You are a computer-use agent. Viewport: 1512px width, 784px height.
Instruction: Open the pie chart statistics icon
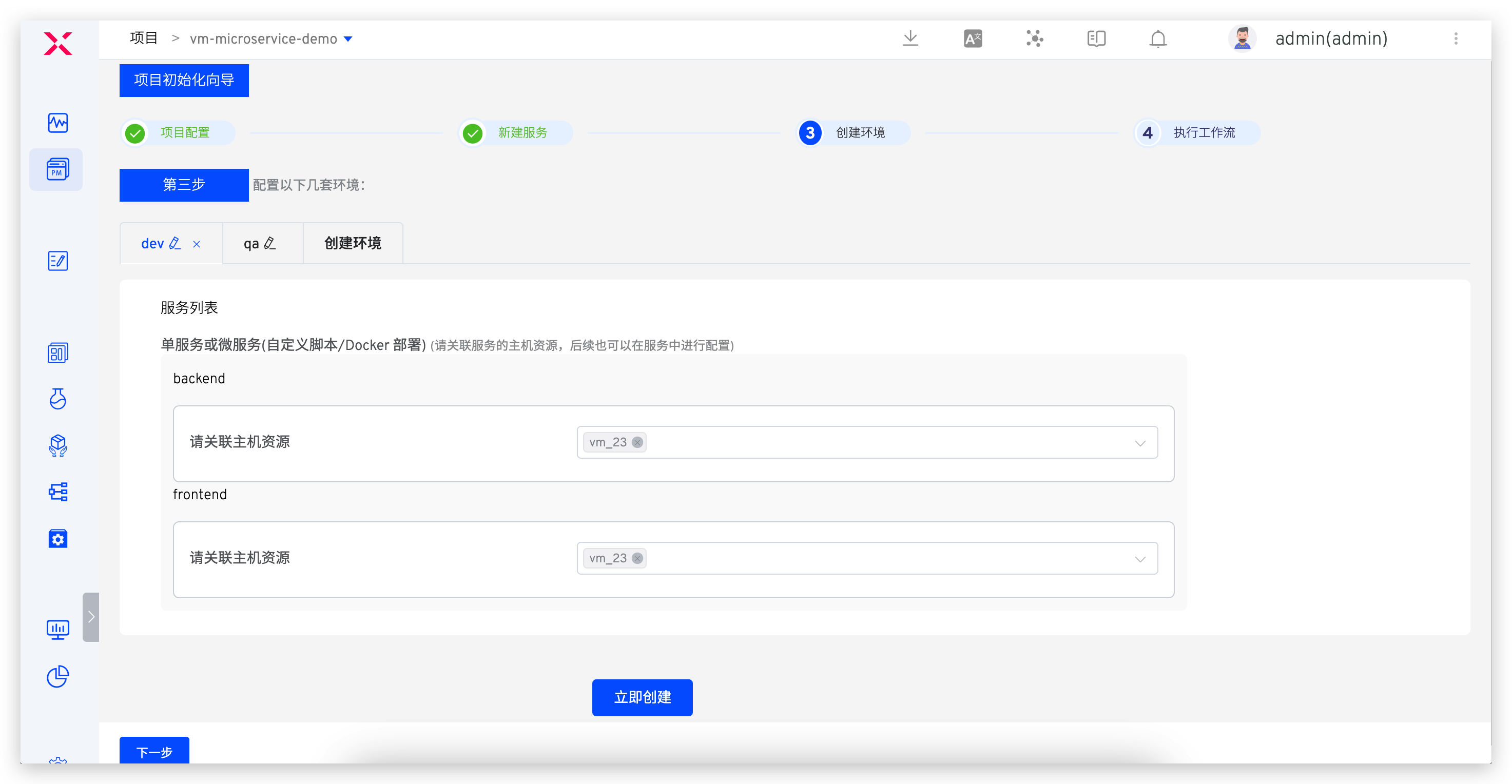point(57,677)
